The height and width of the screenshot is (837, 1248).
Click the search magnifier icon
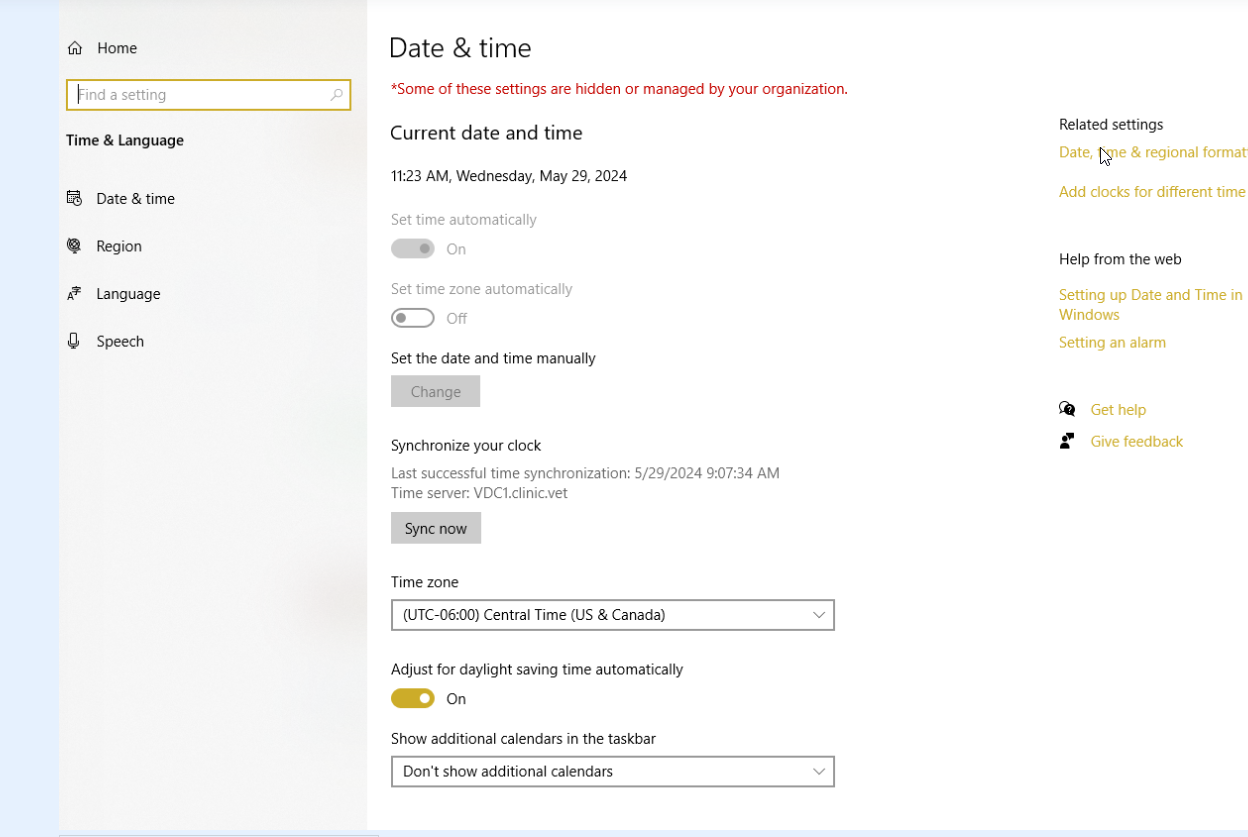337,95
